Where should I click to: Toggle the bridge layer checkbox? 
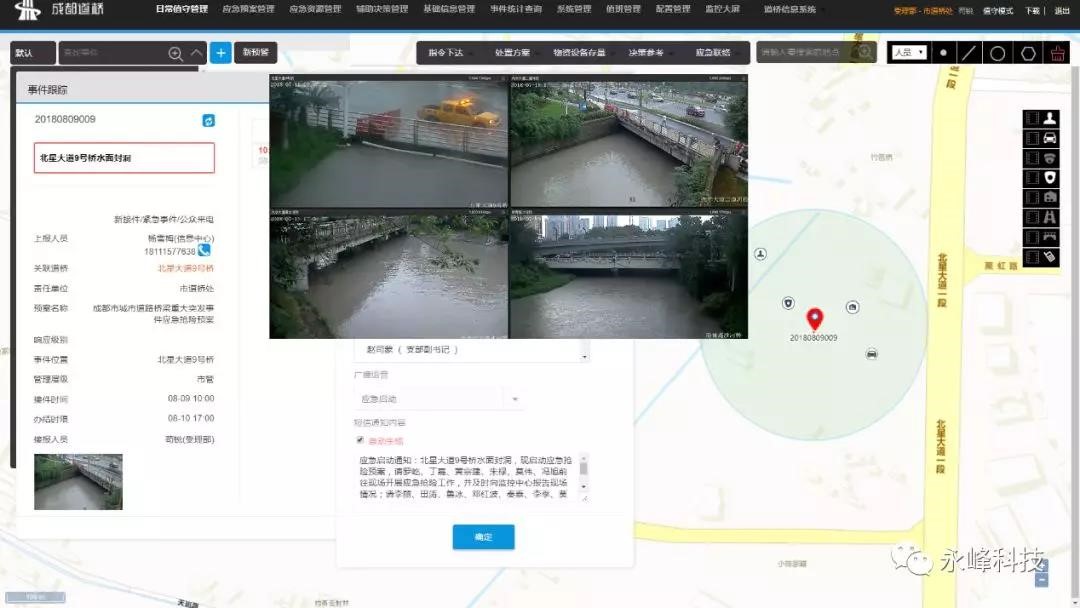click(1032, 237)
